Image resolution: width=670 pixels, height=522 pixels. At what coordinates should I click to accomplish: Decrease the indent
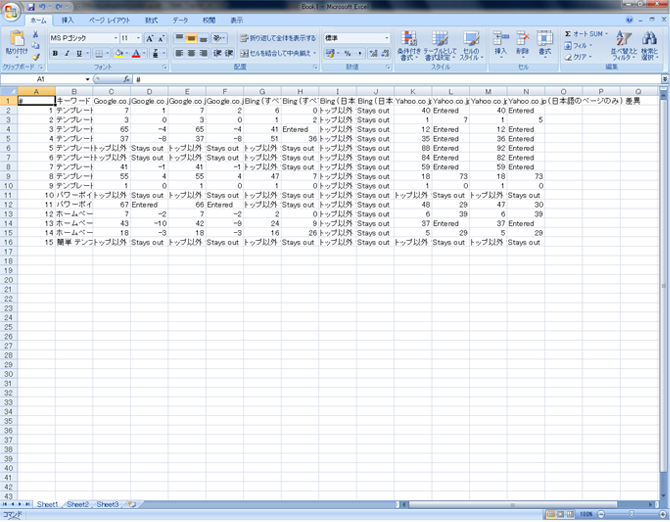pos(217,53)
